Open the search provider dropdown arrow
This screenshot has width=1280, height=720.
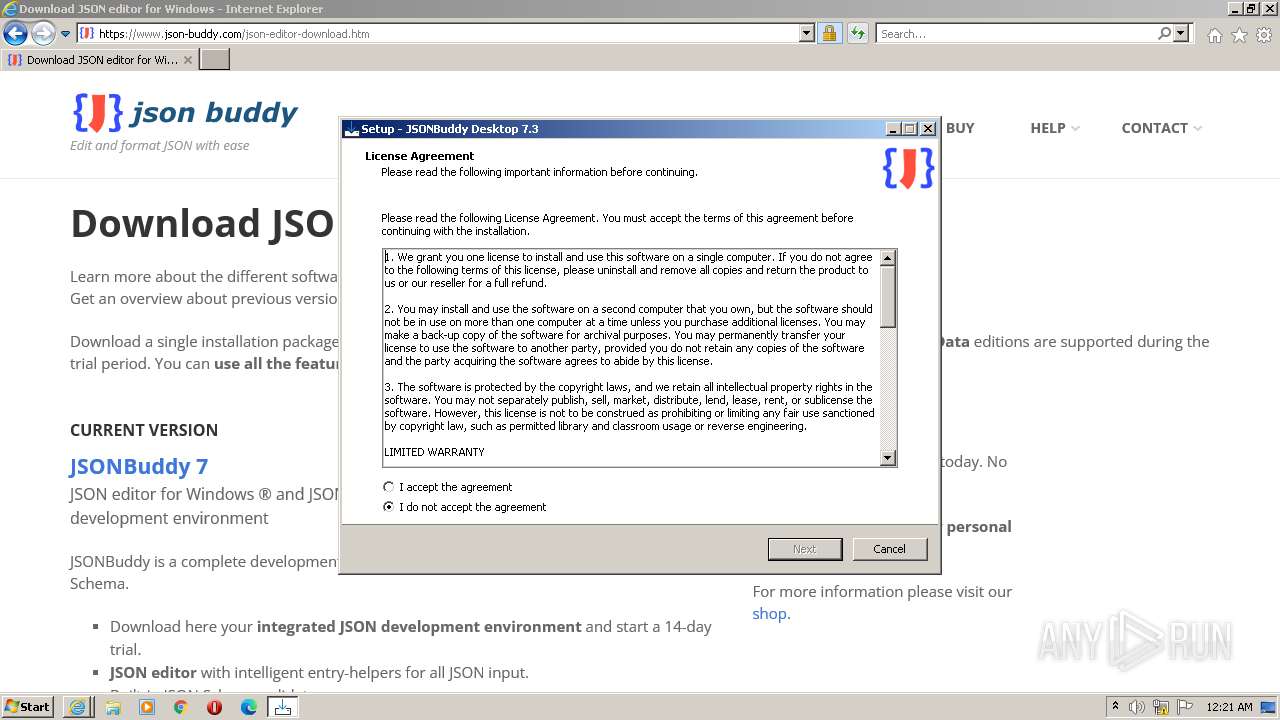point(1181,33)
